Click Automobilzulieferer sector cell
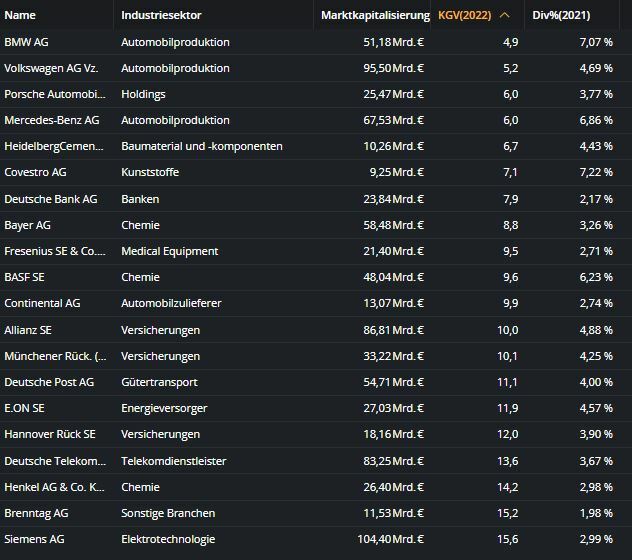632x560 pixels. point(171,303)
